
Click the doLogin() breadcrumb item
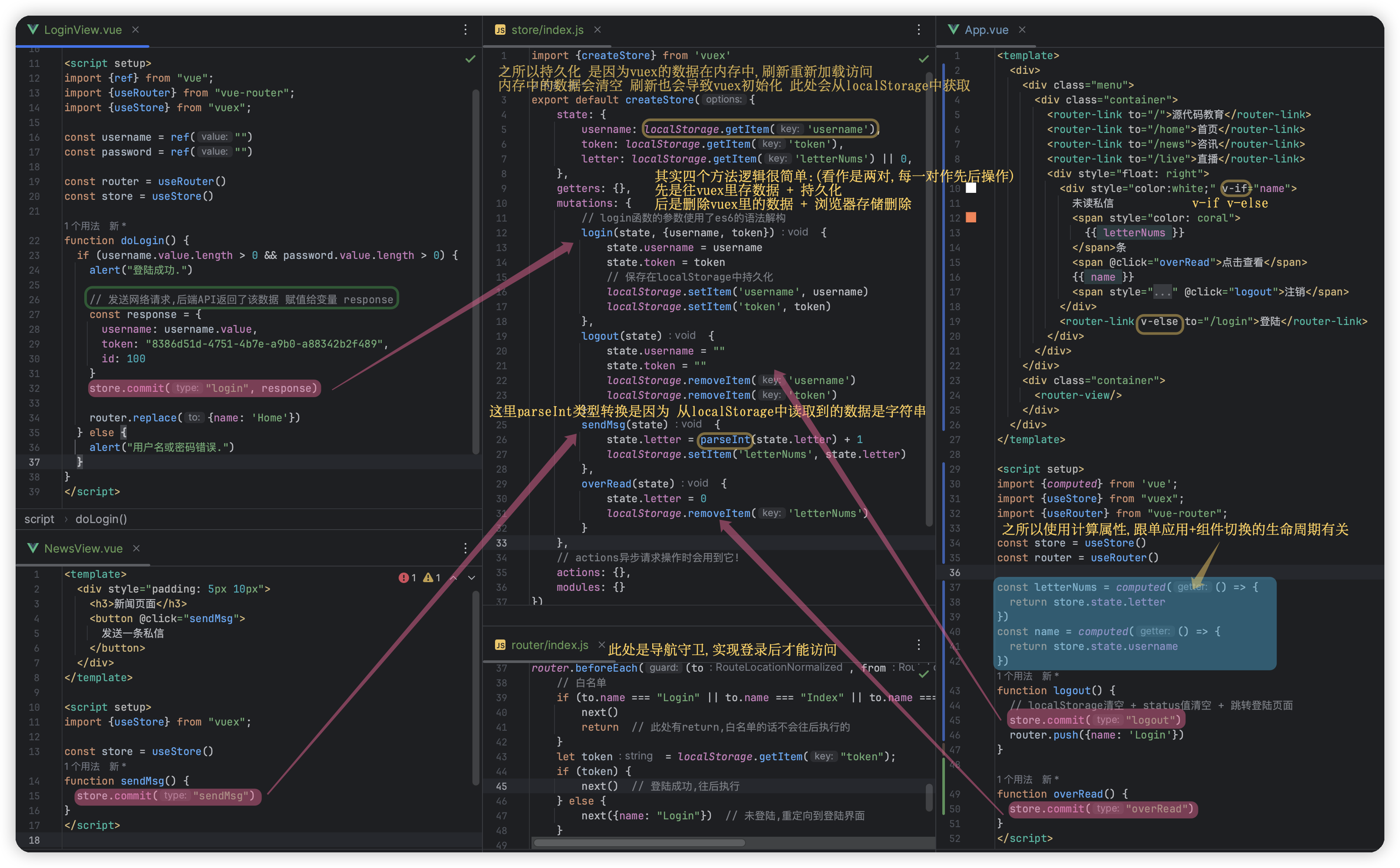click(101, 519)
